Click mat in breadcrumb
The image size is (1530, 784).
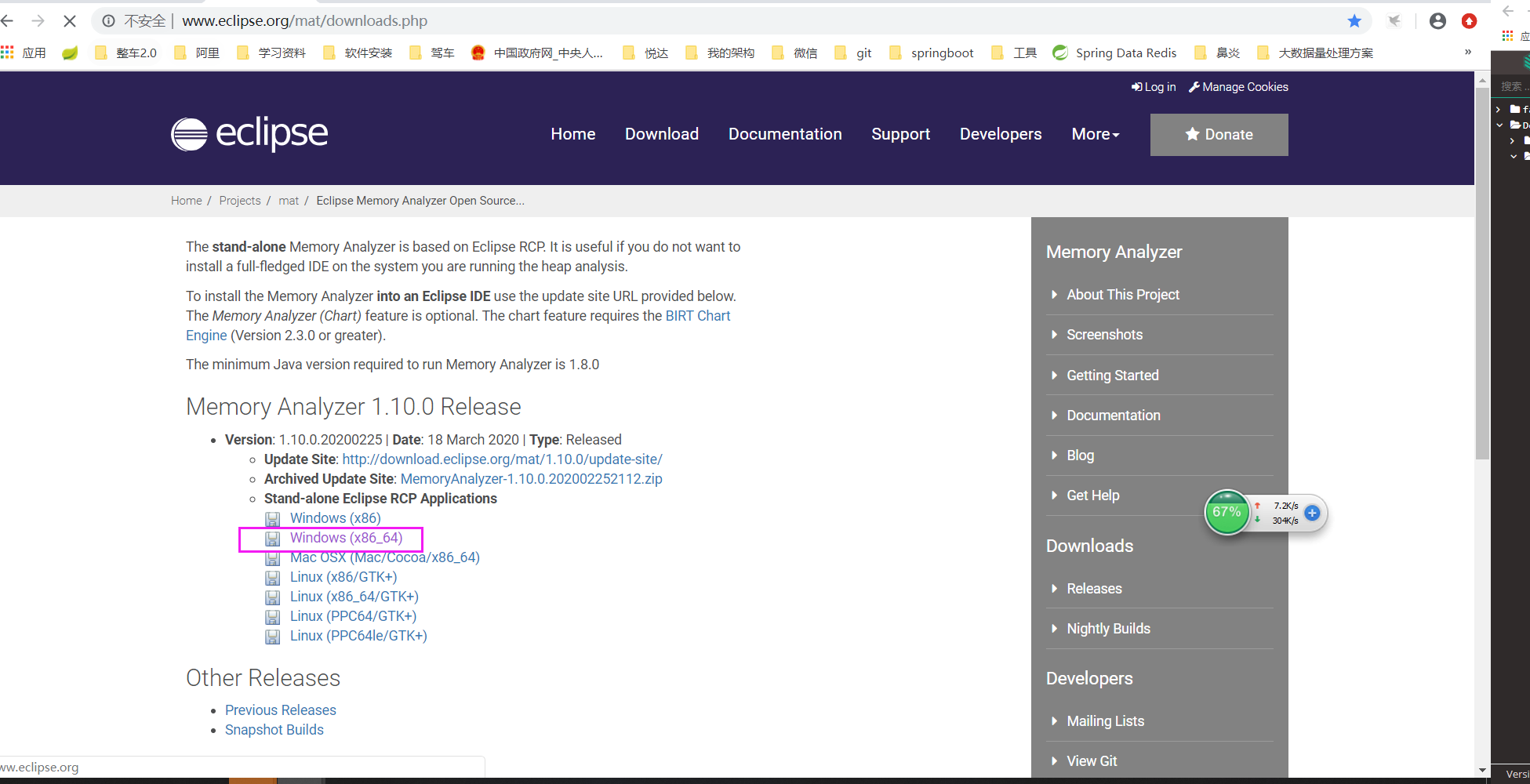[289, 201]
